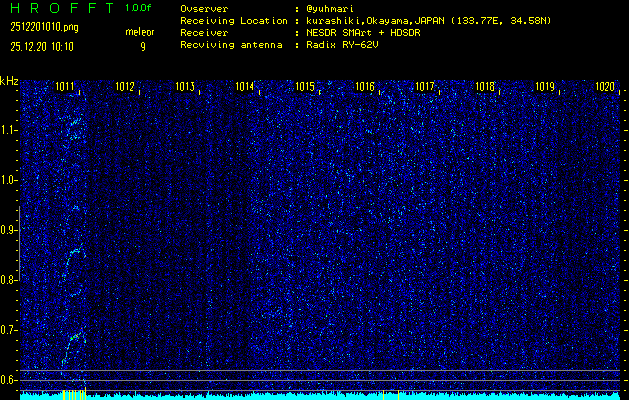Click the 1.0 kHz axis label
The width and height of the screenshot is (629, 400).
coord(7,180)
